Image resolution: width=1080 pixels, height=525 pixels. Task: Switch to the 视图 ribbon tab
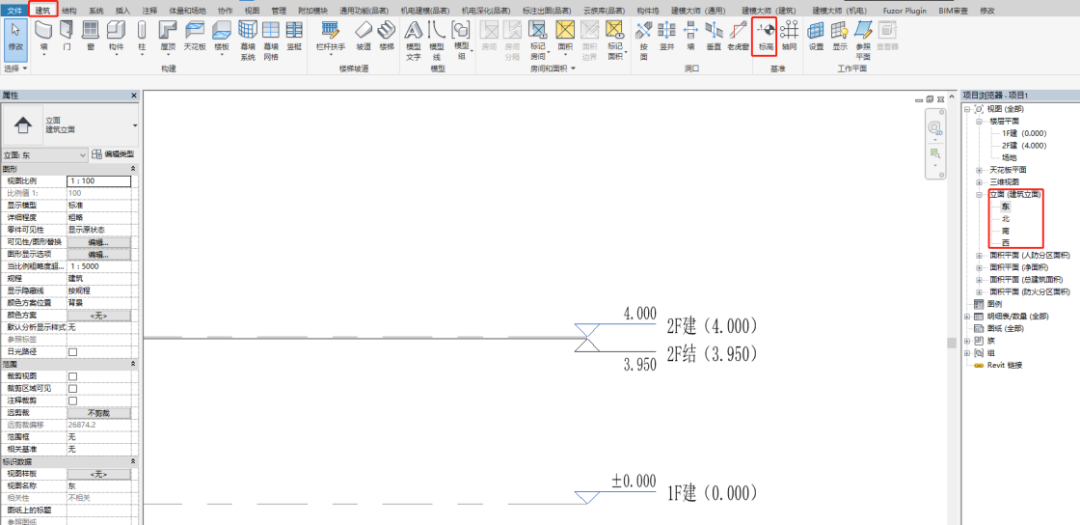252,11
